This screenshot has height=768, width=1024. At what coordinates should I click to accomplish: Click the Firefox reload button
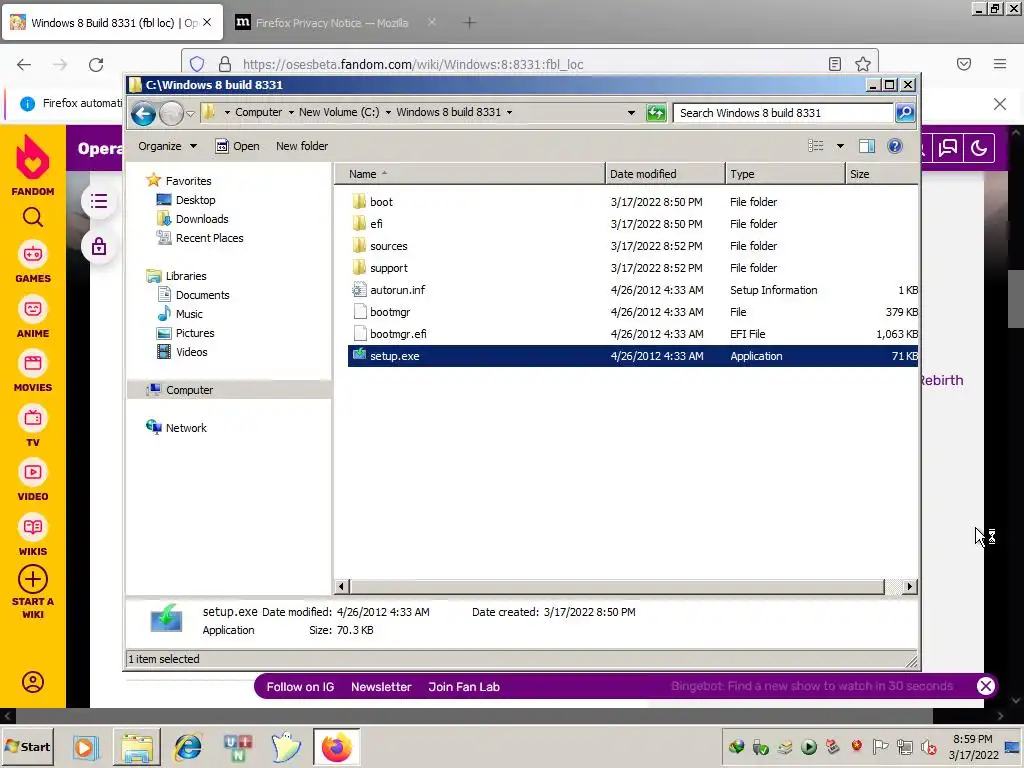point(96,64)
